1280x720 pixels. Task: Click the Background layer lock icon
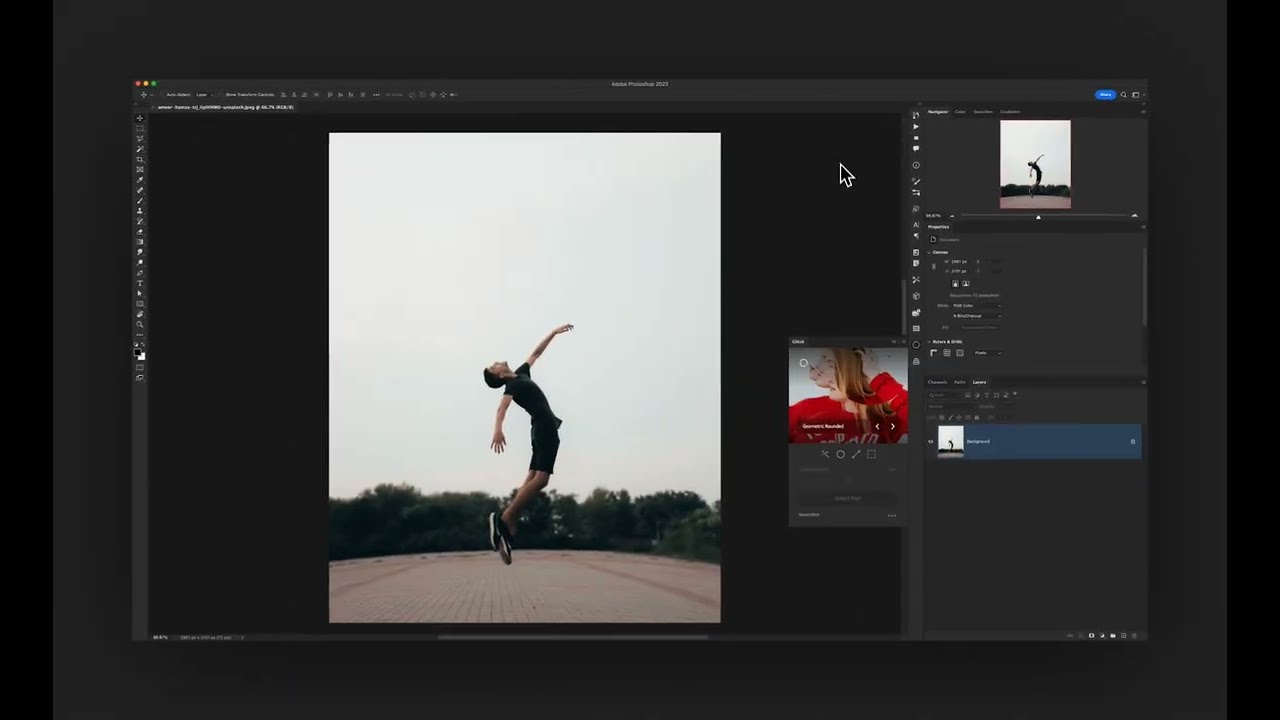(1133, 441)
